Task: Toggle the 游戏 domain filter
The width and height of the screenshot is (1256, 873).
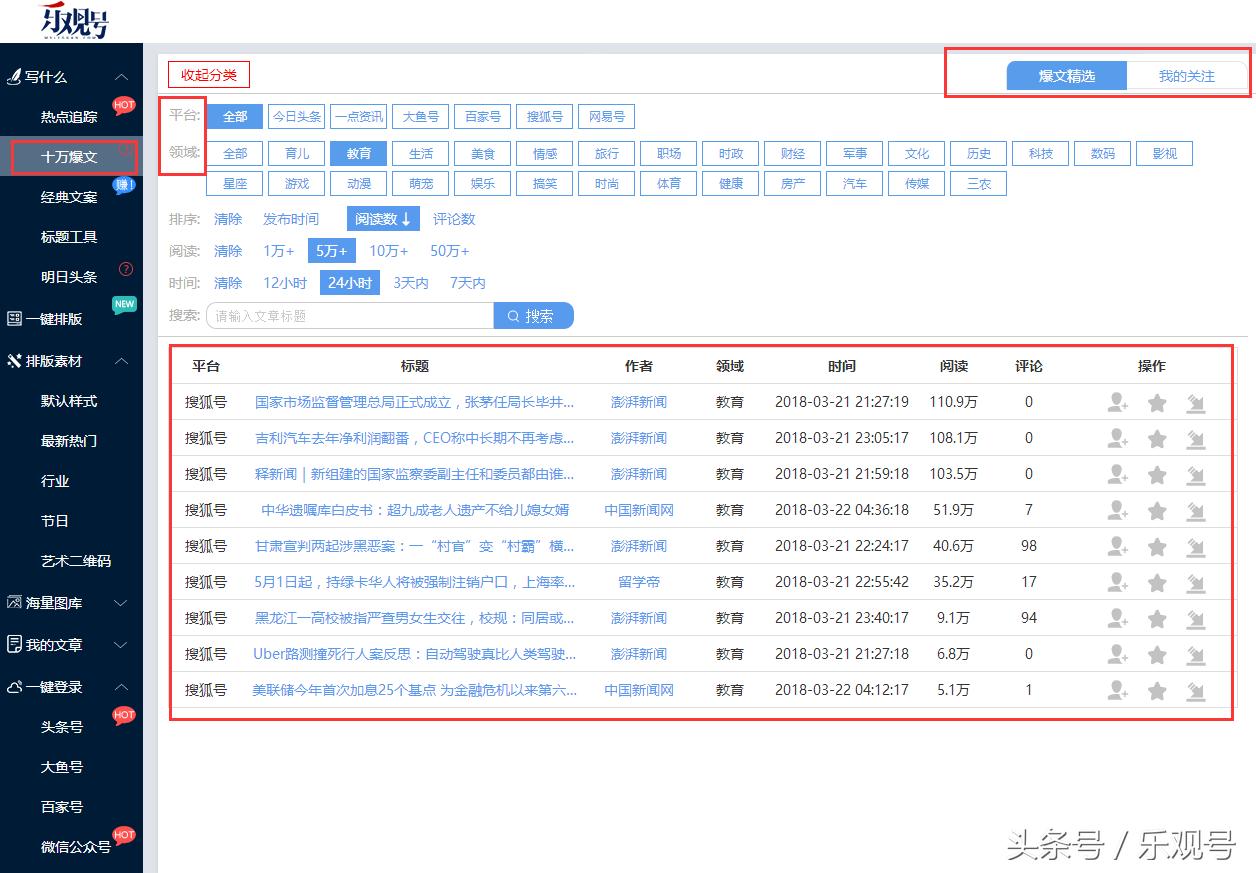Action: 297,184
